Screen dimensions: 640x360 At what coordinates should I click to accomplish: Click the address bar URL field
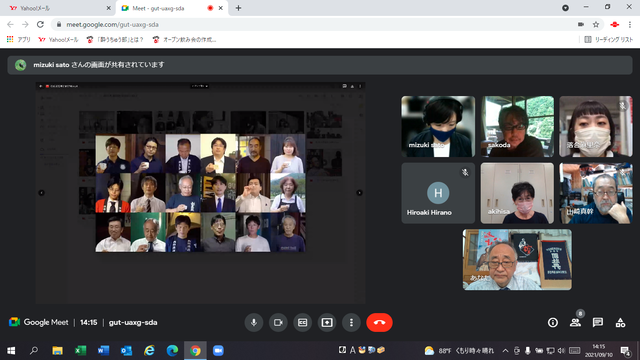(x=314, y=24)
